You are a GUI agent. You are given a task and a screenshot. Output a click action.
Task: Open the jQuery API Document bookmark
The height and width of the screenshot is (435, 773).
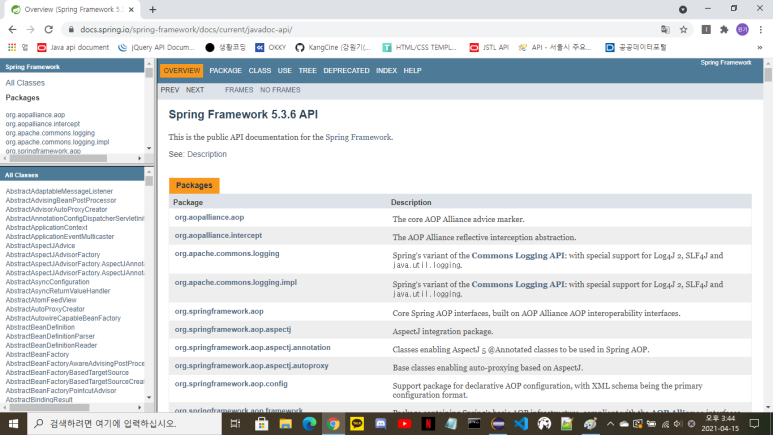(156, 47)
